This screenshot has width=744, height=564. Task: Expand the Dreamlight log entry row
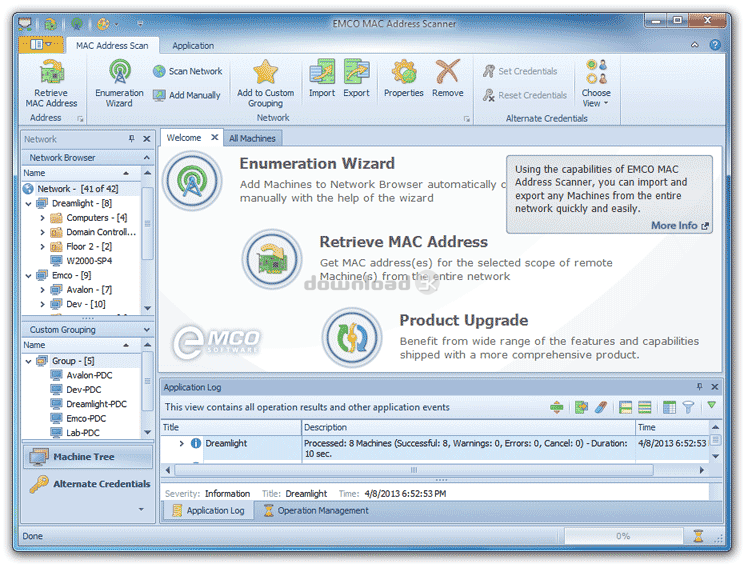pos(181,443)
